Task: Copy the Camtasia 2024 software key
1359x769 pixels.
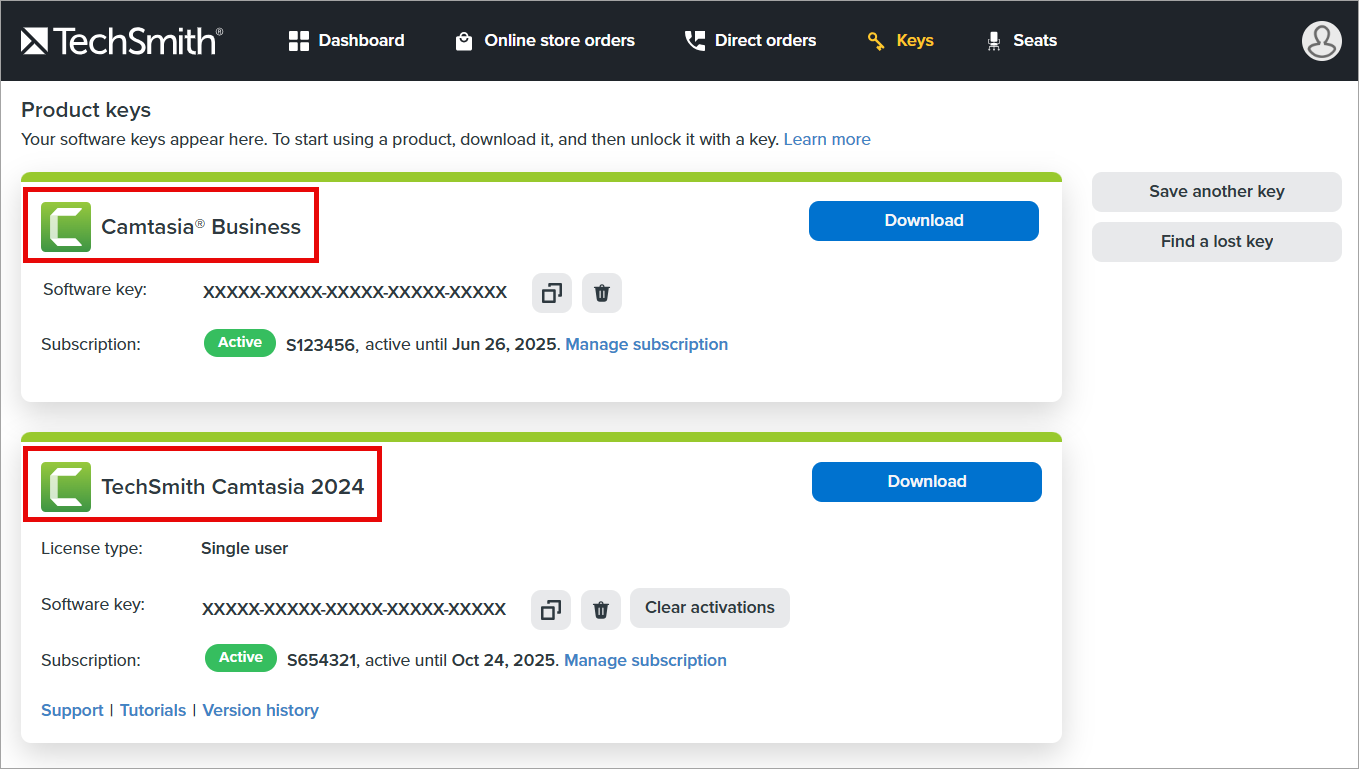Action: (551, 609)
